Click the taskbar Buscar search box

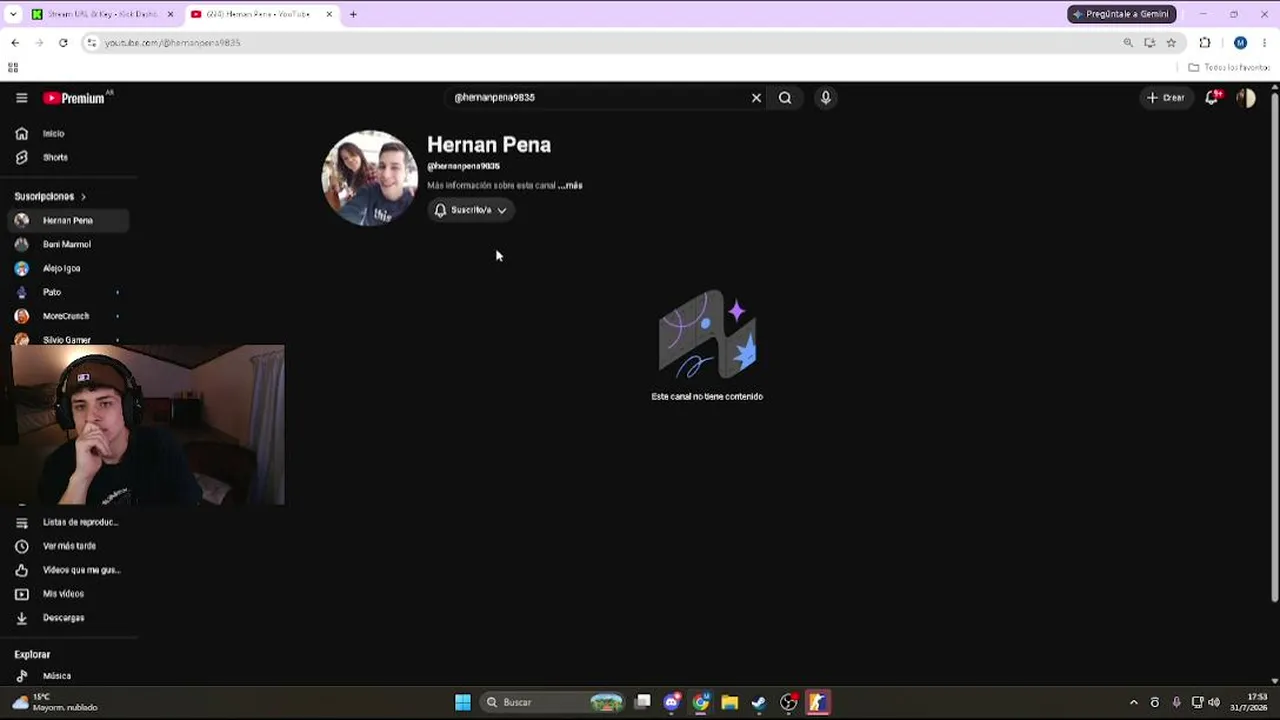click(552, 702)
